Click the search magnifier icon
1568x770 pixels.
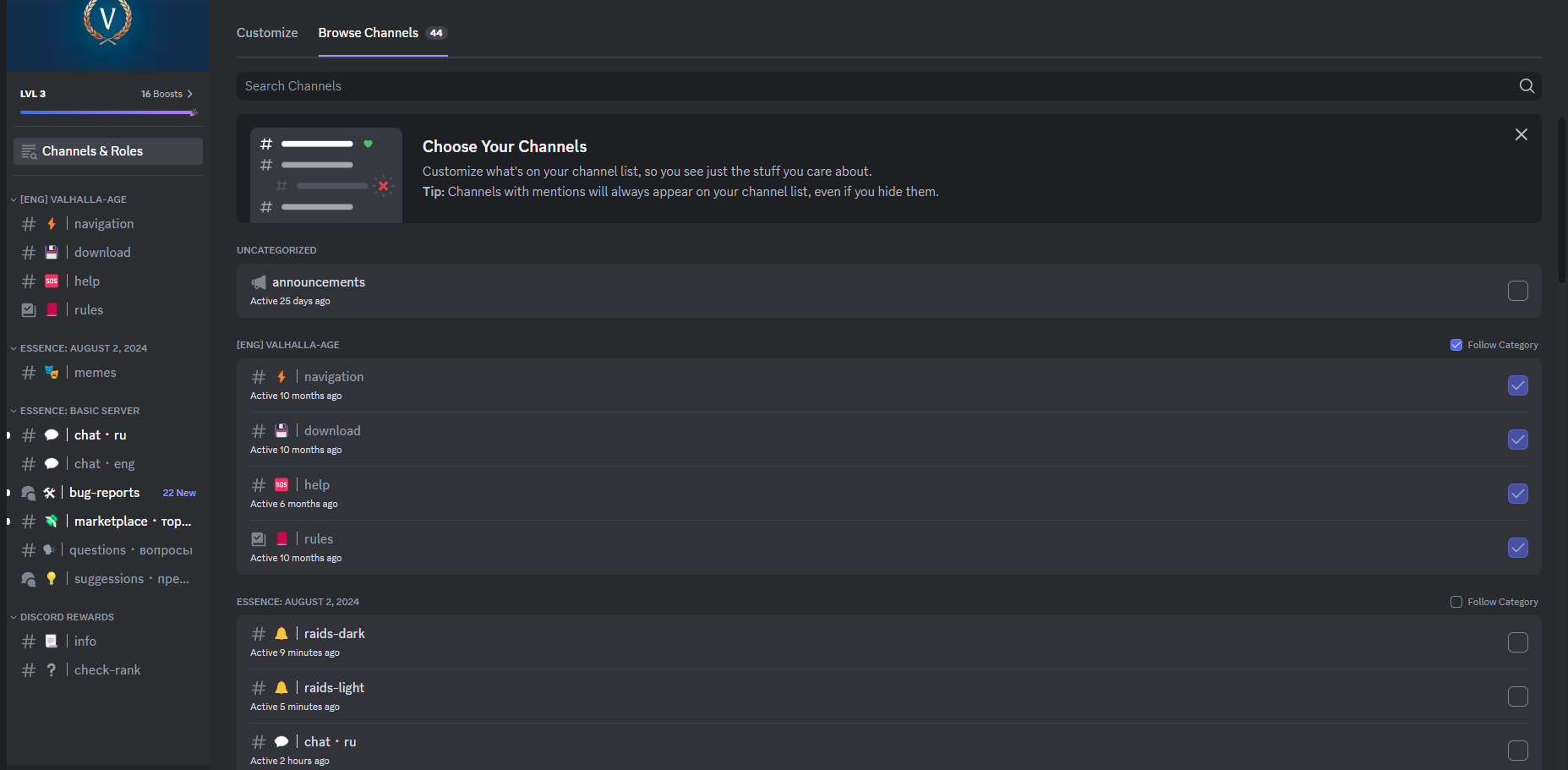click(1527, 86)
